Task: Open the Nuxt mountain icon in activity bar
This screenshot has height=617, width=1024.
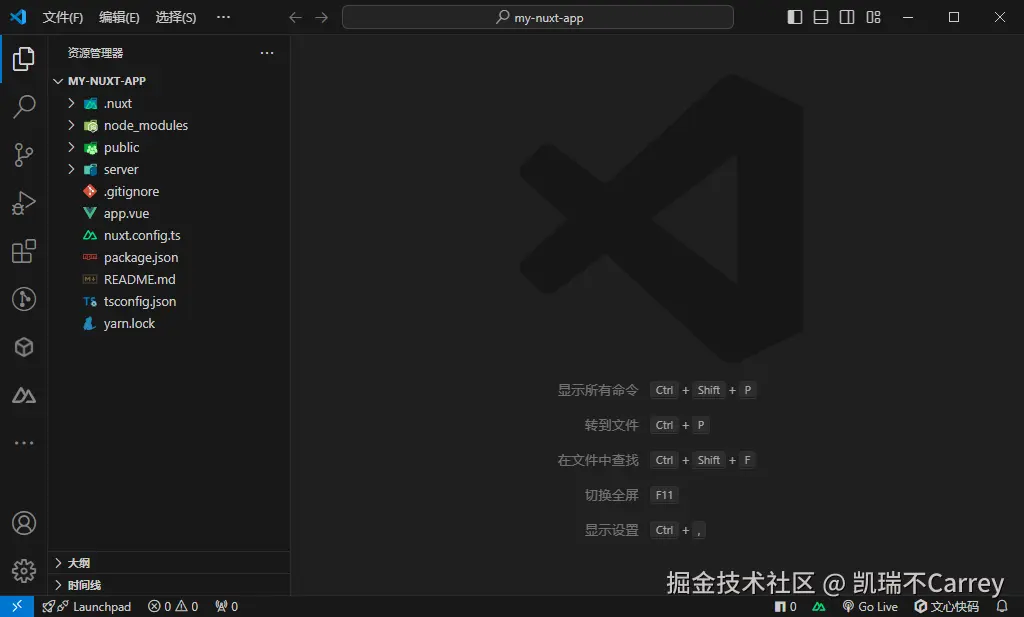Action: point(24,395)
